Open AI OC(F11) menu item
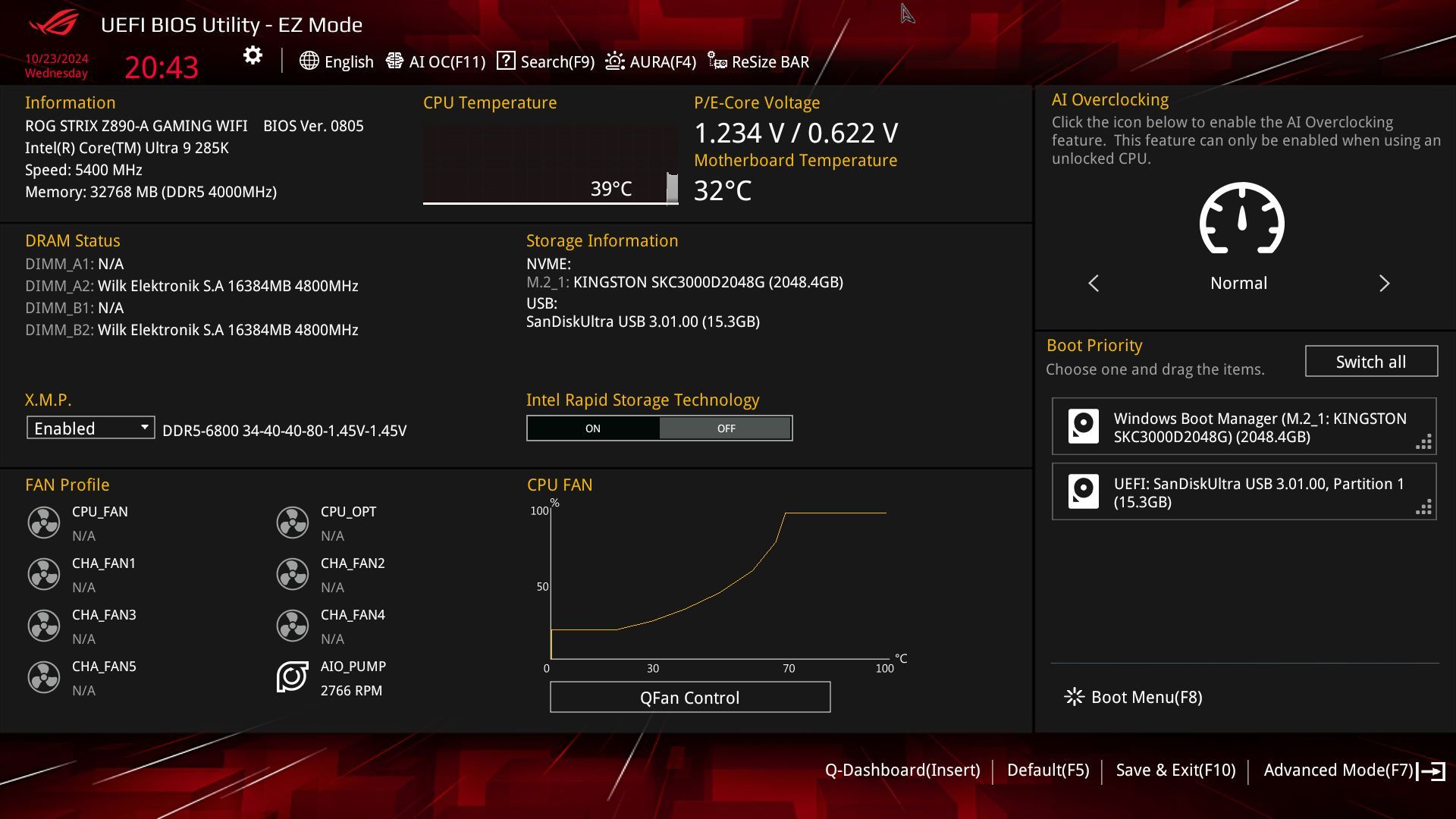Screen dimensions: 1456x819 pyautogui.click(x=435, y=61)
